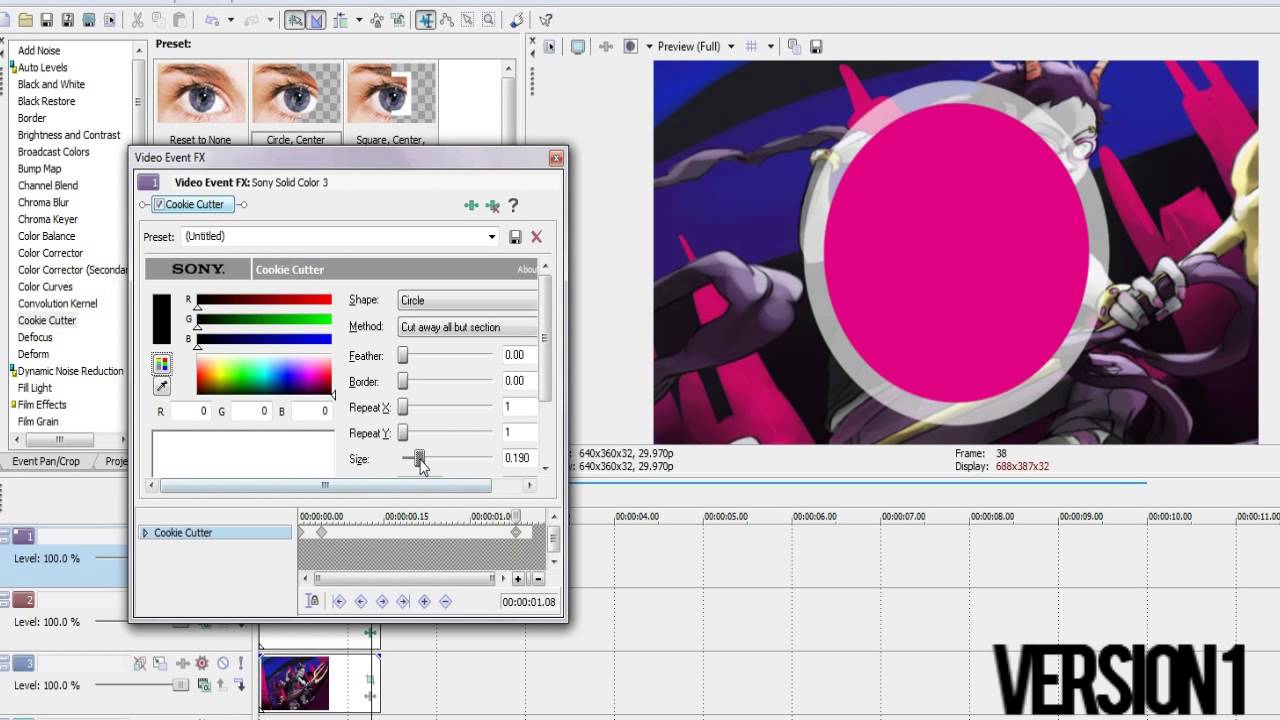Open the Preset (Untitled) dropdown
This screenshot has width=1280, height=720.
[x=492, y=237]
